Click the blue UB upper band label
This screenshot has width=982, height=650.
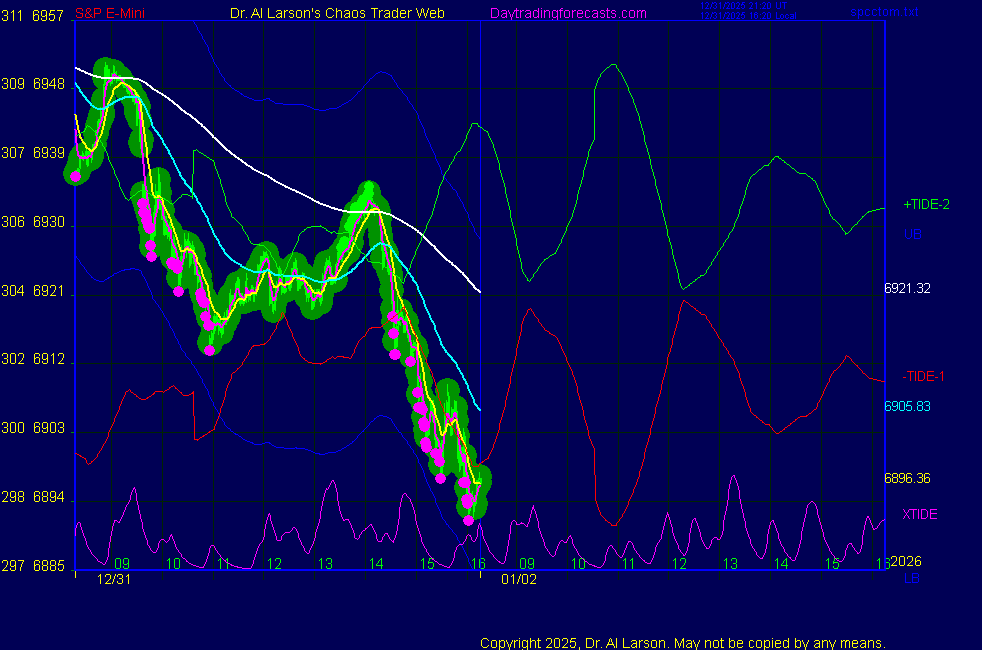912,235
